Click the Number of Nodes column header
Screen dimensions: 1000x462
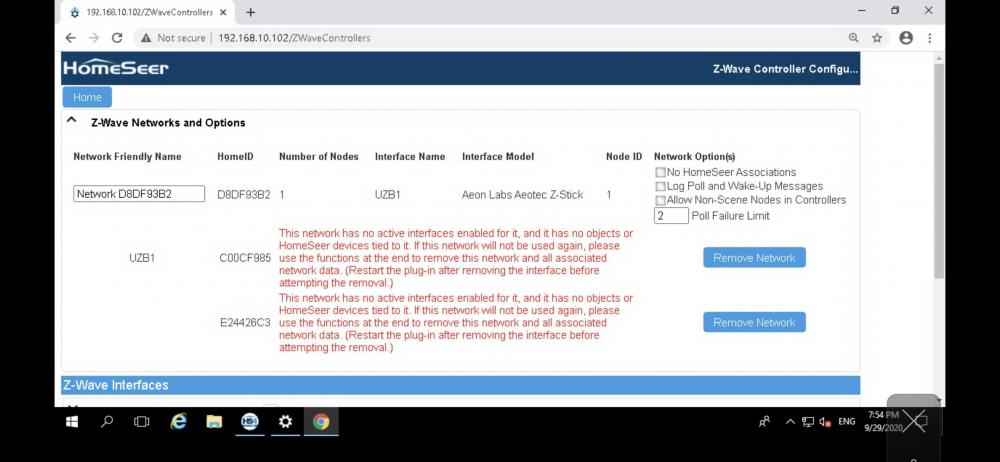319,156
